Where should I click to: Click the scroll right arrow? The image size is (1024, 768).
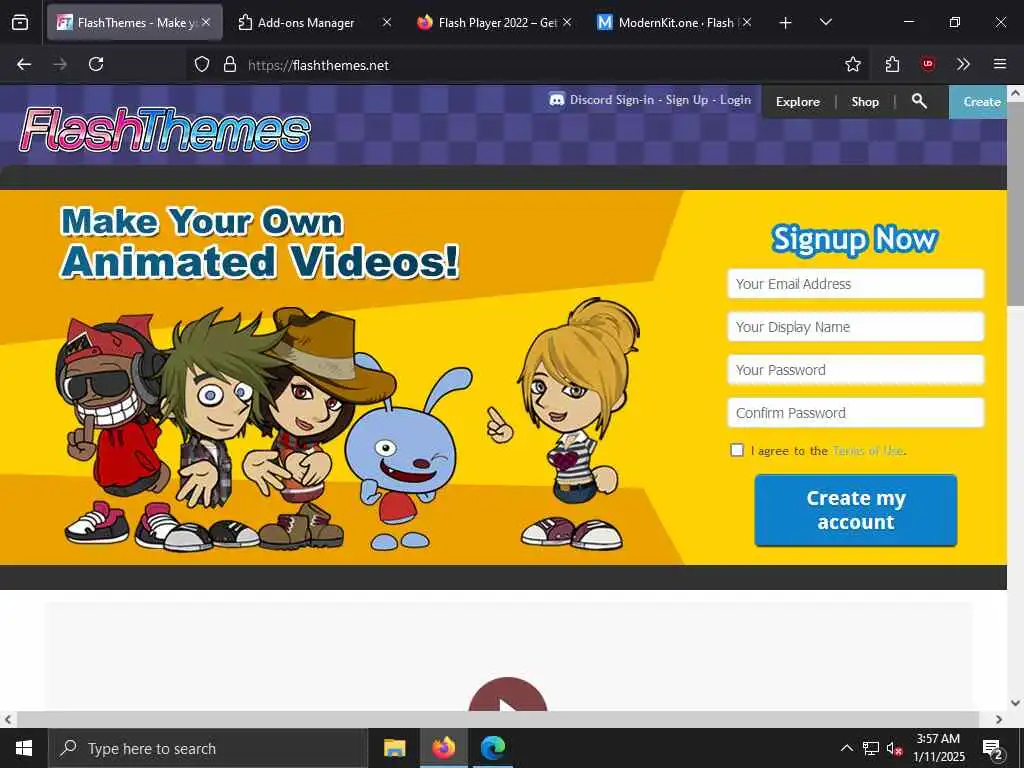999,719
